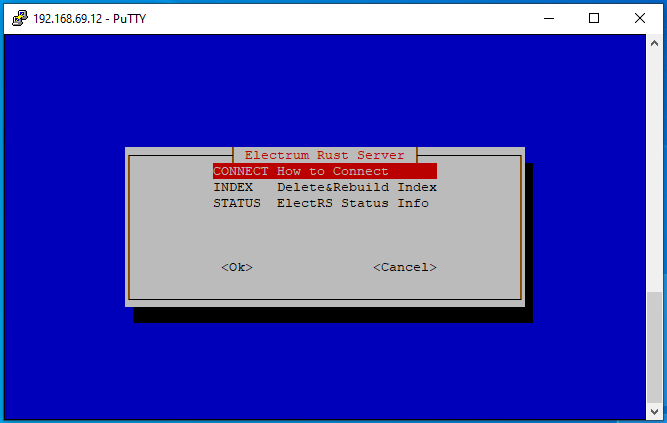This screenshot has width=667, height=423.
Task: Maximize the PuTTY window
Action: pos(594,18)
